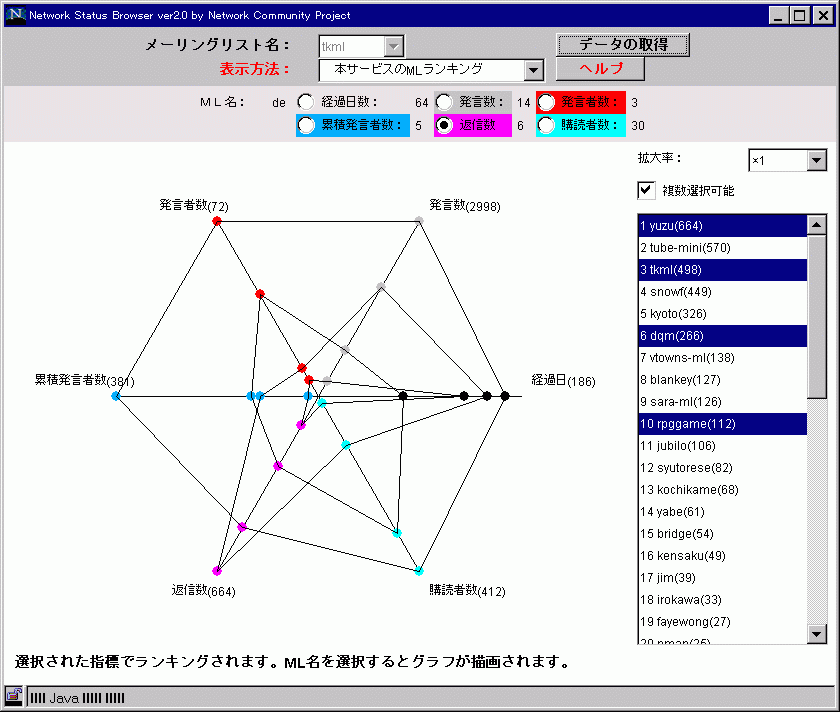This screenshot has width=840, height=712.
Task: Click the list scrollbar up arrow
Action: pyautogui.click(x=816, y=226)
